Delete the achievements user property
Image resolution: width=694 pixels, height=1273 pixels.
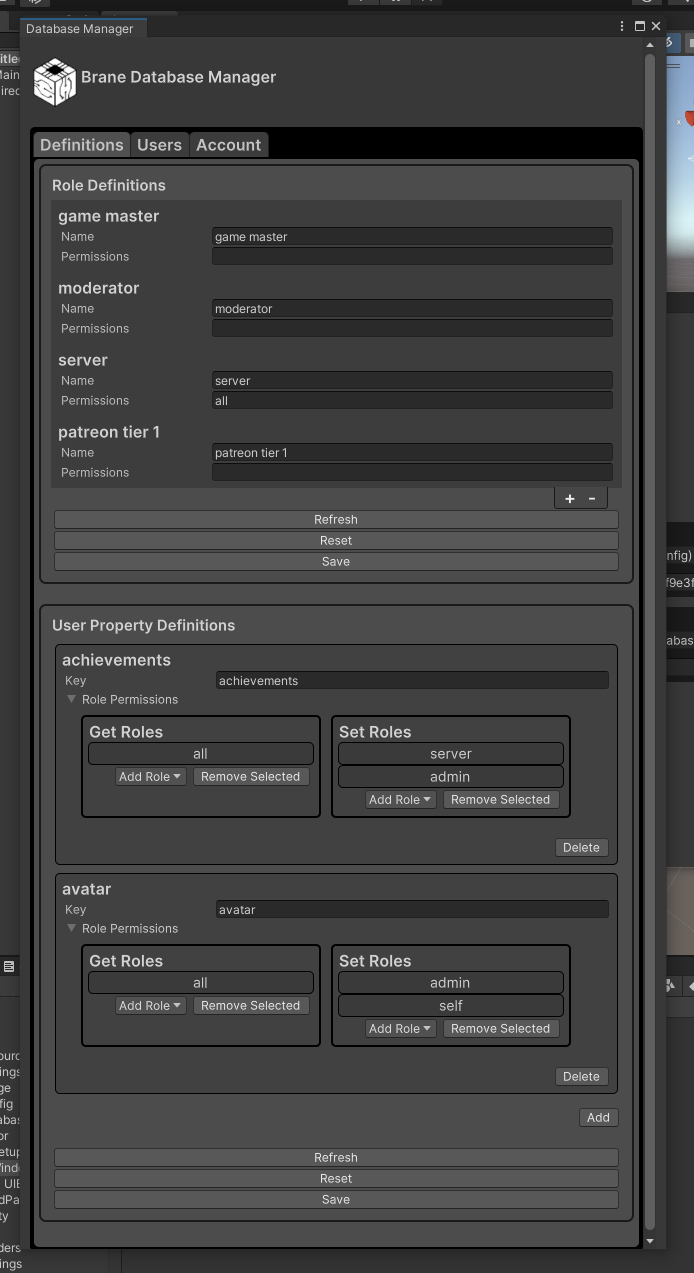581,848
